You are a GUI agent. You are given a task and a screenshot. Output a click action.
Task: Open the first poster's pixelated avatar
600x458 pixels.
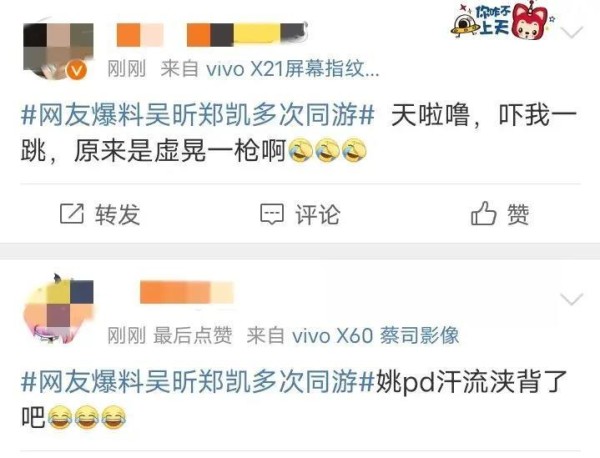pos(58,50)
